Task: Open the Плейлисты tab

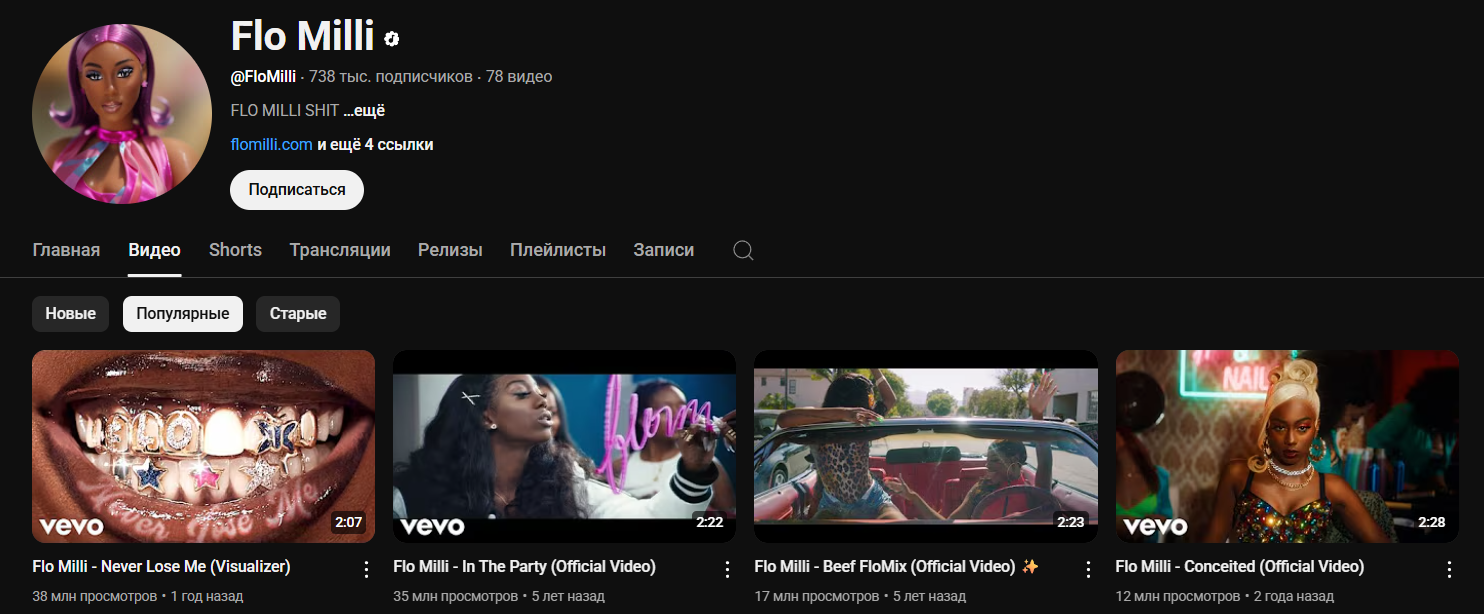Action: (558, 250)
